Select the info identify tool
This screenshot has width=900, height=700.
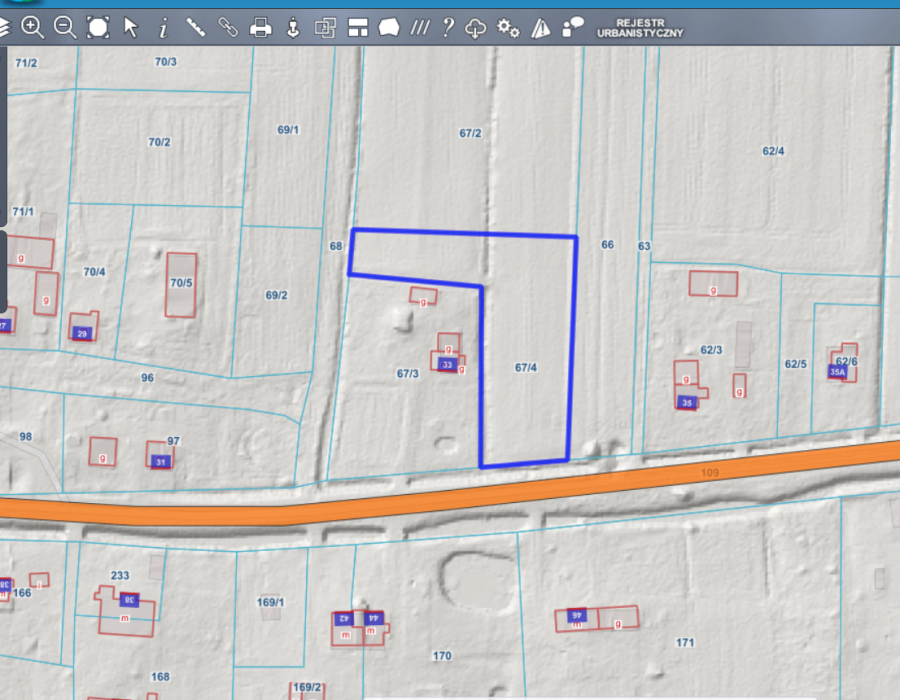click(x=163, y=28)
